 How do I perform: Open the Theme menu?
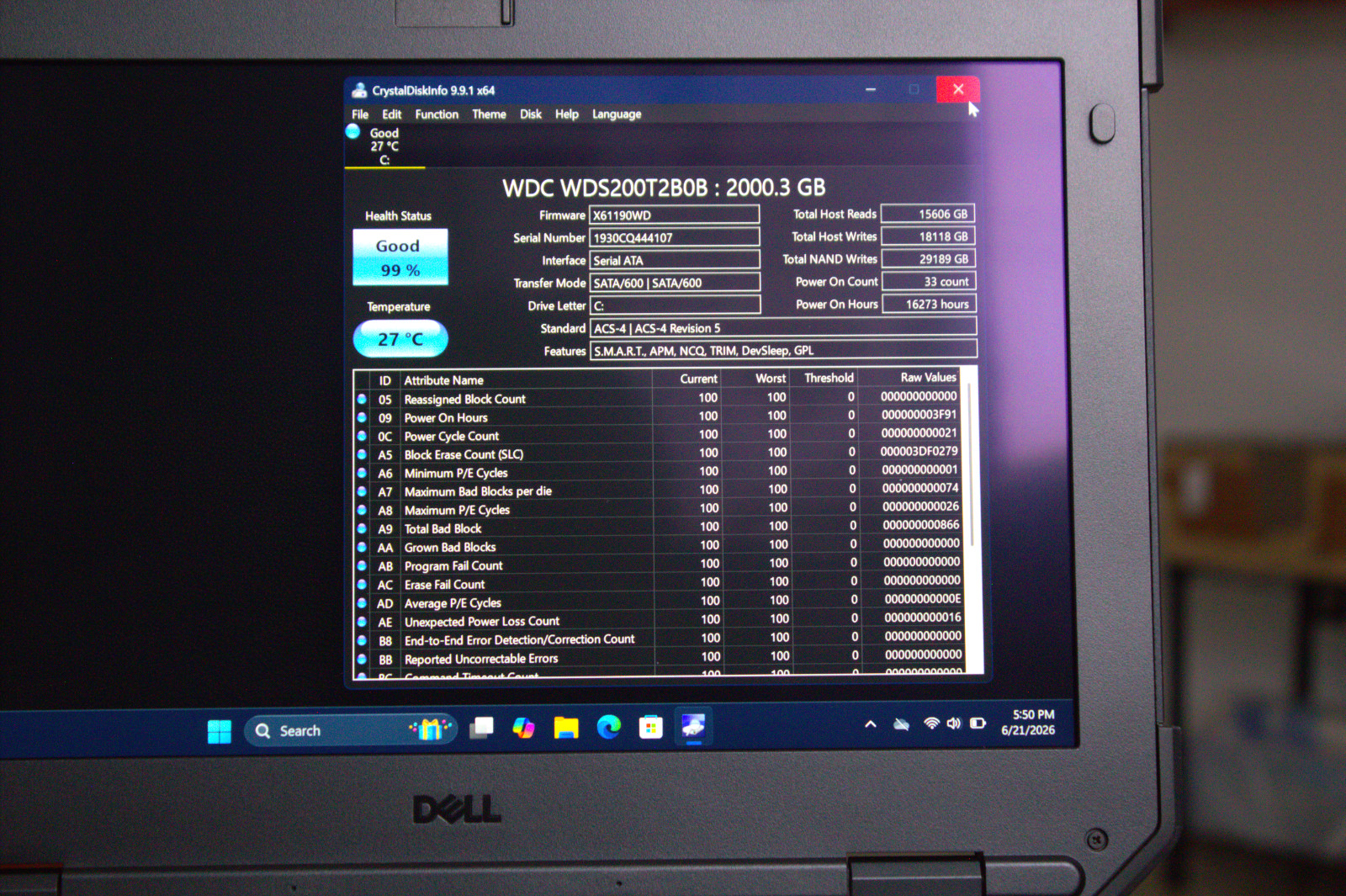[489, 114]
